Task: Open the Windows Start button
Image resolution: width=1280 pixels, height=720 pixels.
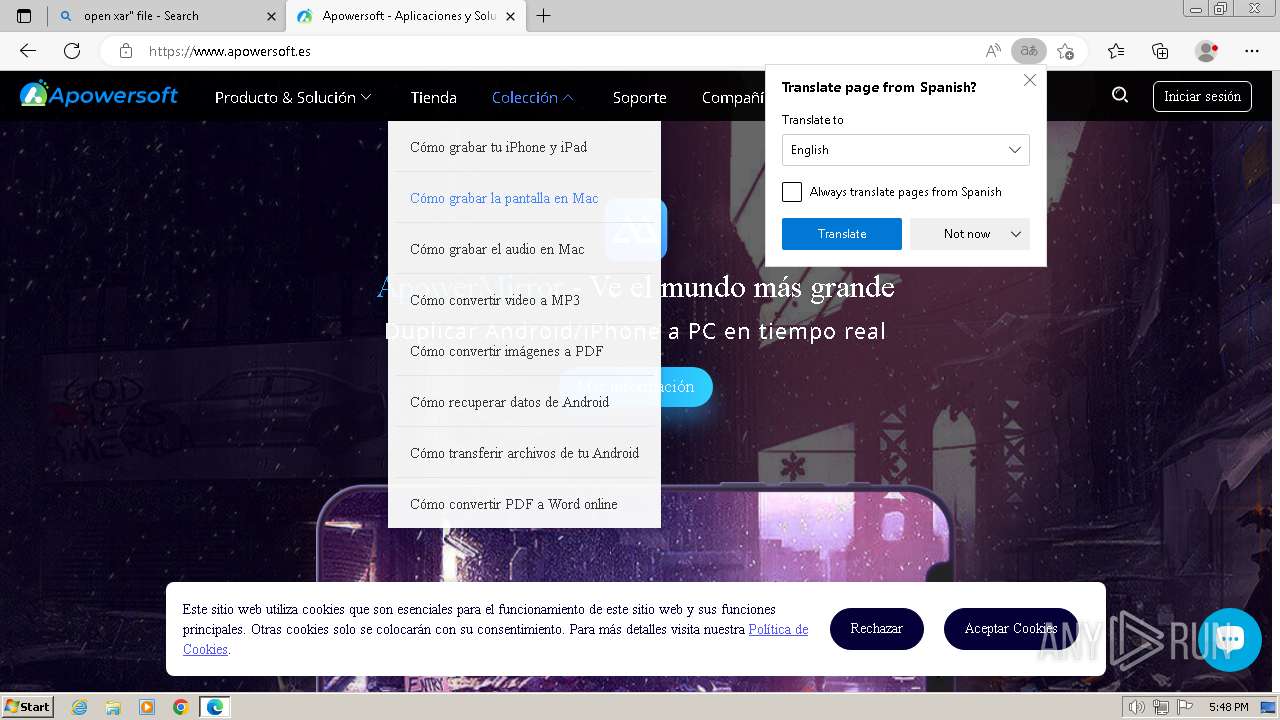Action: point(27,707)
